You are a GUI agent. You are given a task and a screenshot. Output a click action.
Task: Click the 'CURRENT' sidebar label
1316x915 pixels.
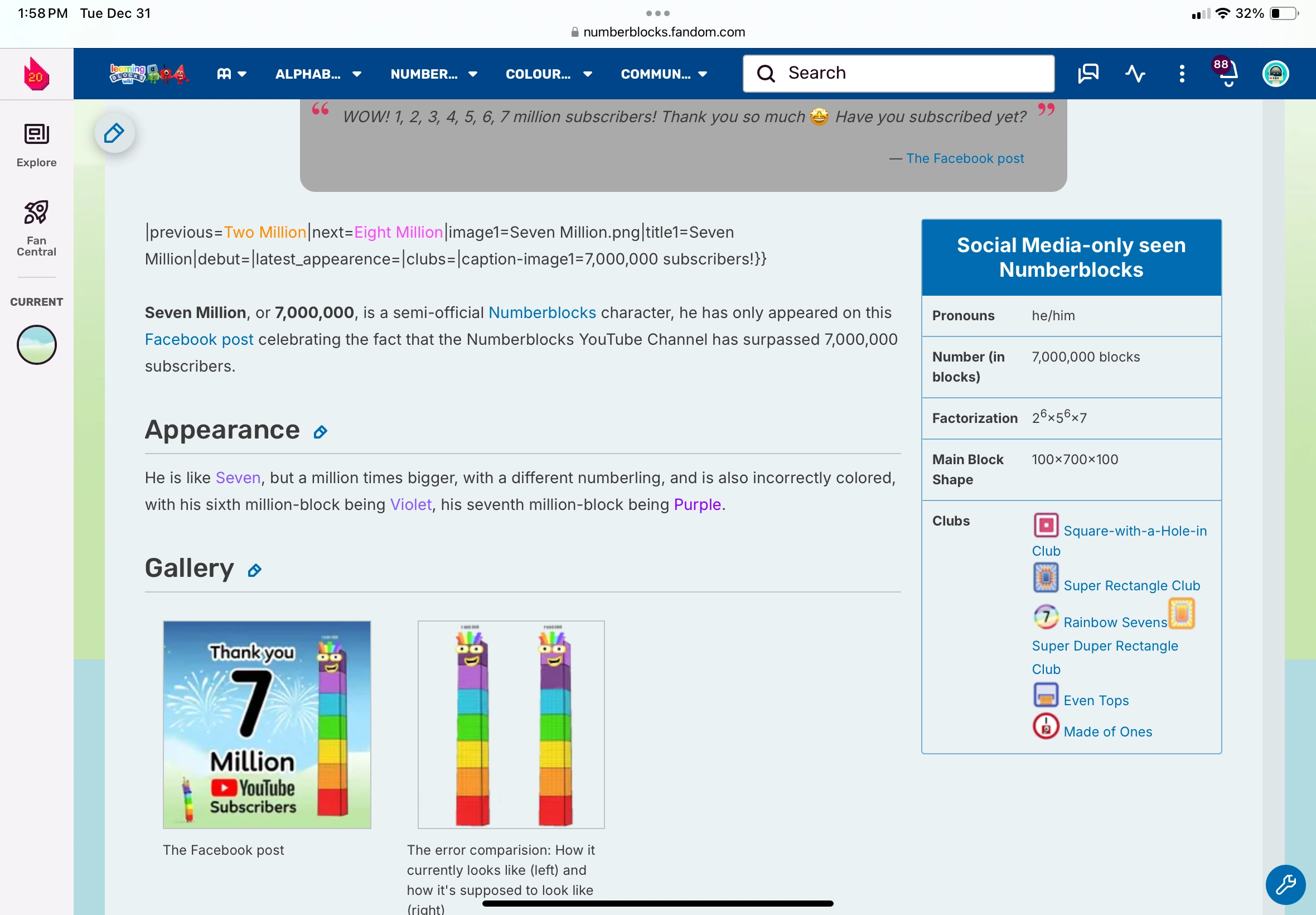(37, 302)
